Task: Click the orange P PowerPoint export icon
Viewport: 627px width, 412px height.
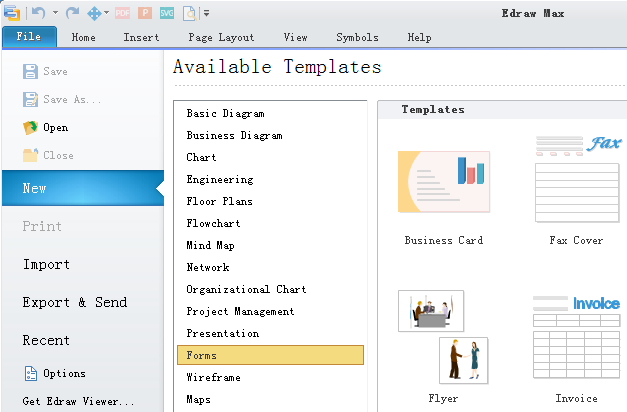Action: coord(145,13)
